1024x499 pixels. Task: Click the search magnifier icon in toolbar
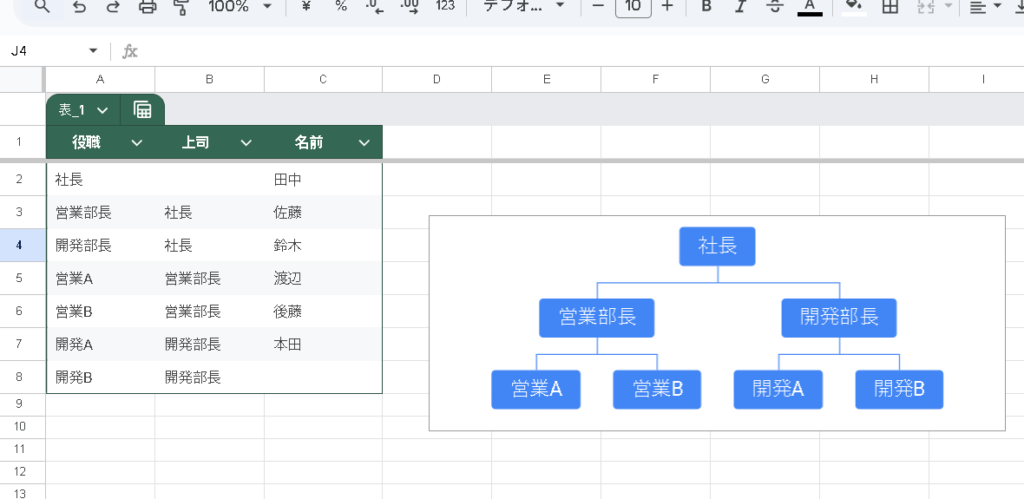pyautogui.click(x=41, y=6)
